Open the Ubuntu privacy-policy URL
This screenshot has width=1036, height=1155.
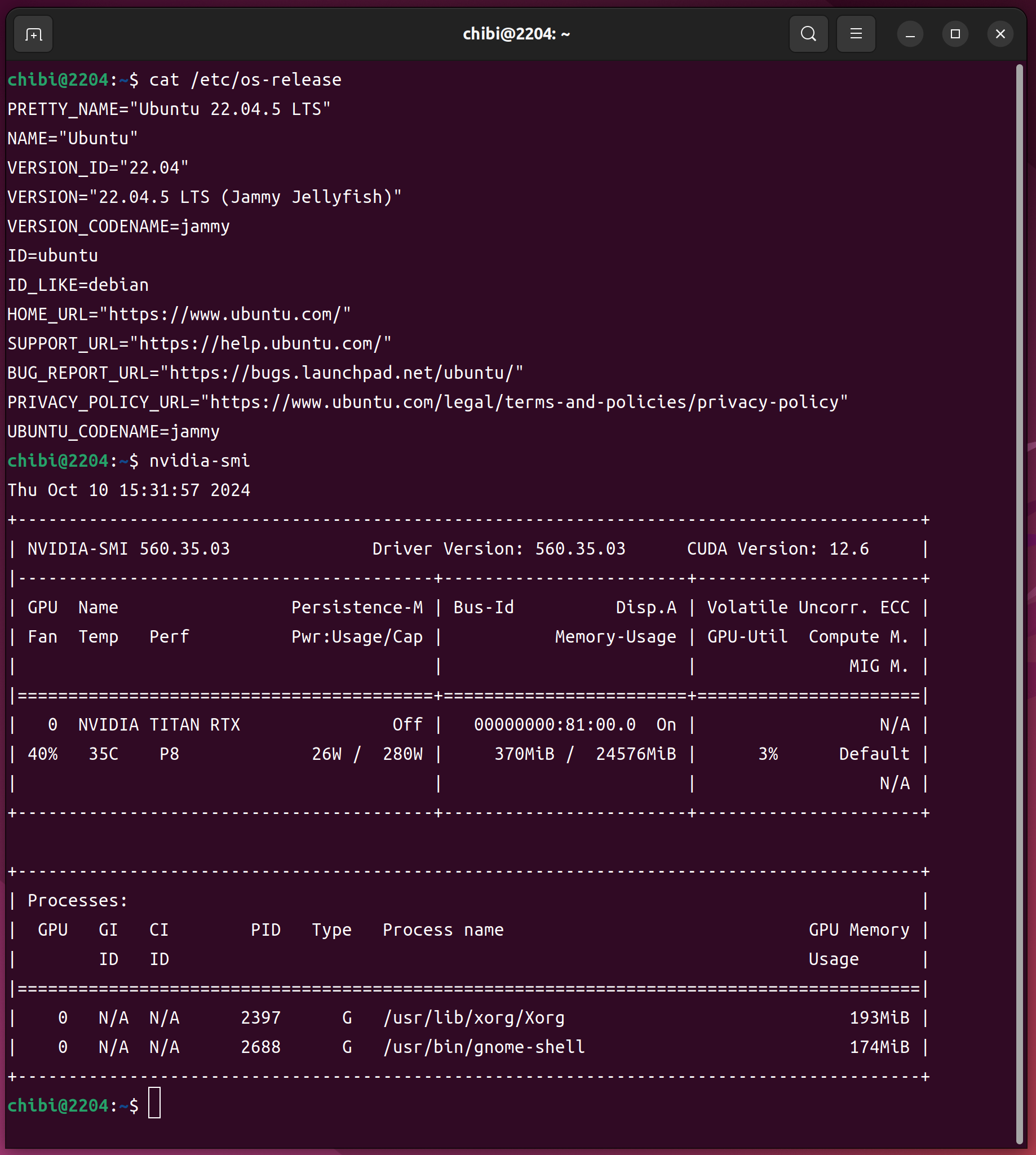tap(524, 402)
